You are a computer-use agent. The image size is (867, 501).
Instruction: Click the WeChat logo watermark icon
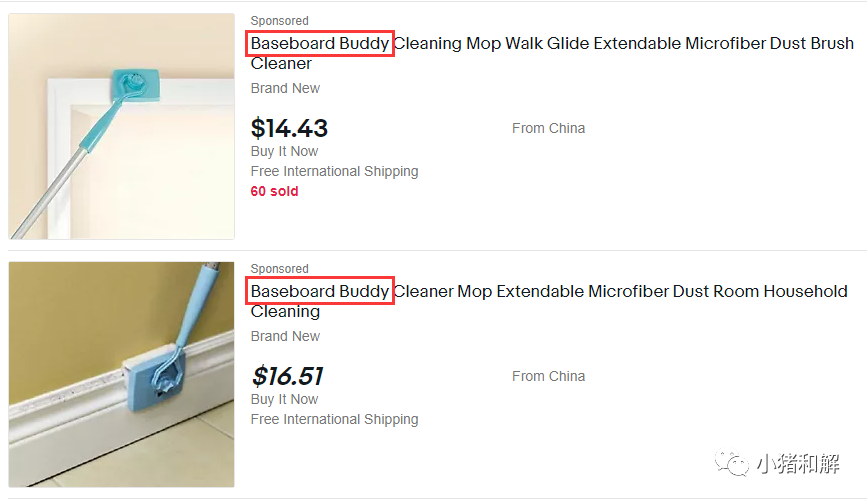pos(732,463)
